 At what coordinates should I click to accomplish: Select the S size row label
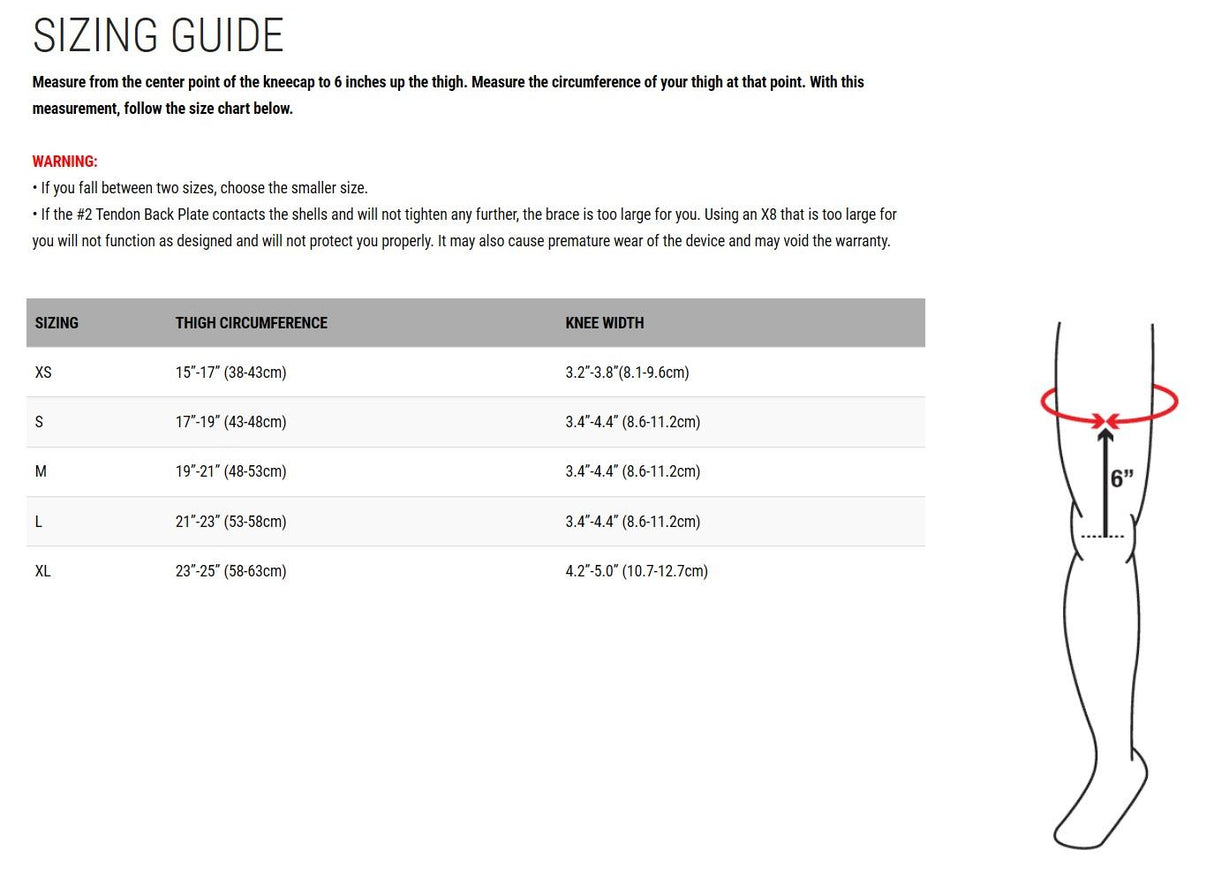click(x=39, y=422)
